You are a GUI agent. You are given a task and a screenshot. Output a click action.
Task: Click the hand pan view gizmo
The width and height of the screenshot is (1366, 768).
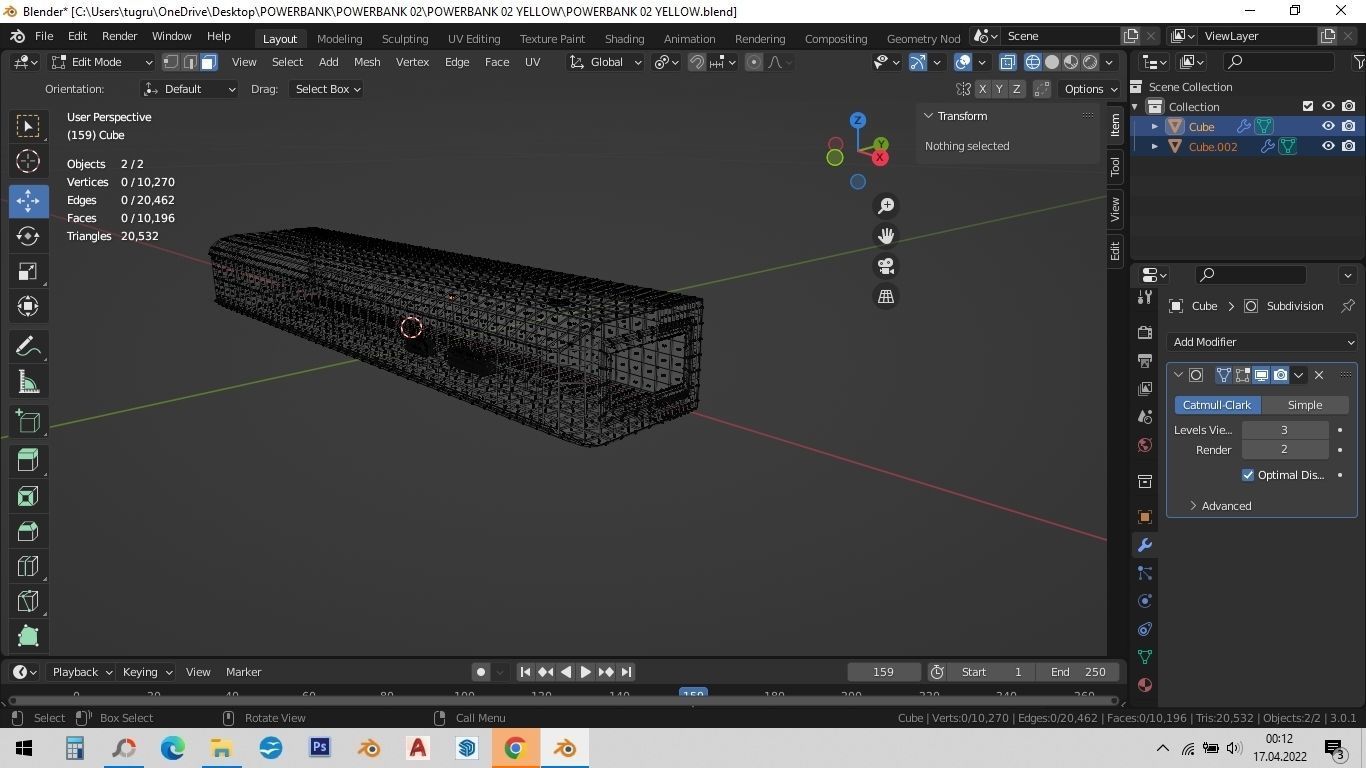point(886,236)
